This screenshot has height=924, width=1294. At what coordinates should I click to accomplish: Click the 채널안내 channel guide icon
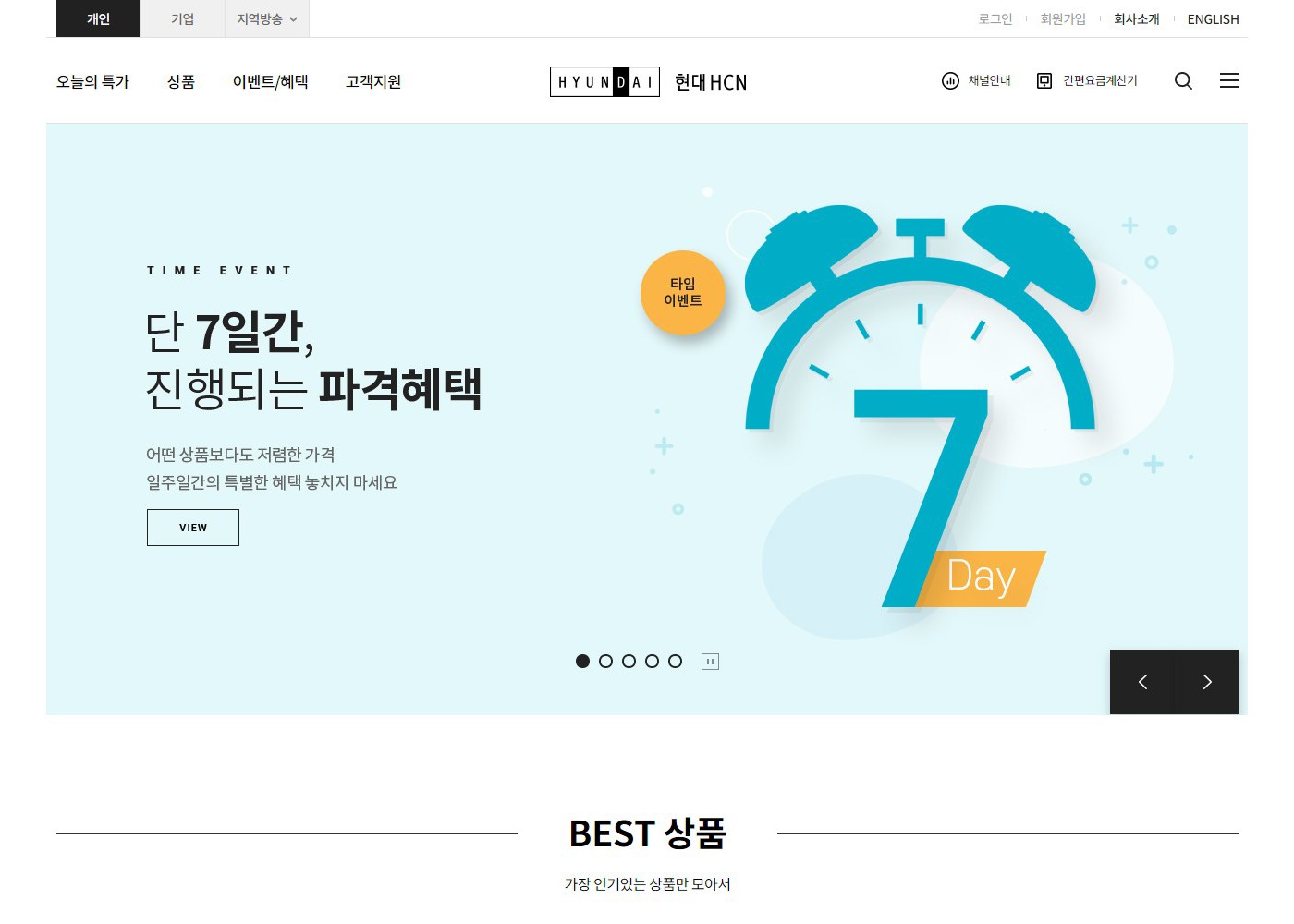tap(950, 81)
